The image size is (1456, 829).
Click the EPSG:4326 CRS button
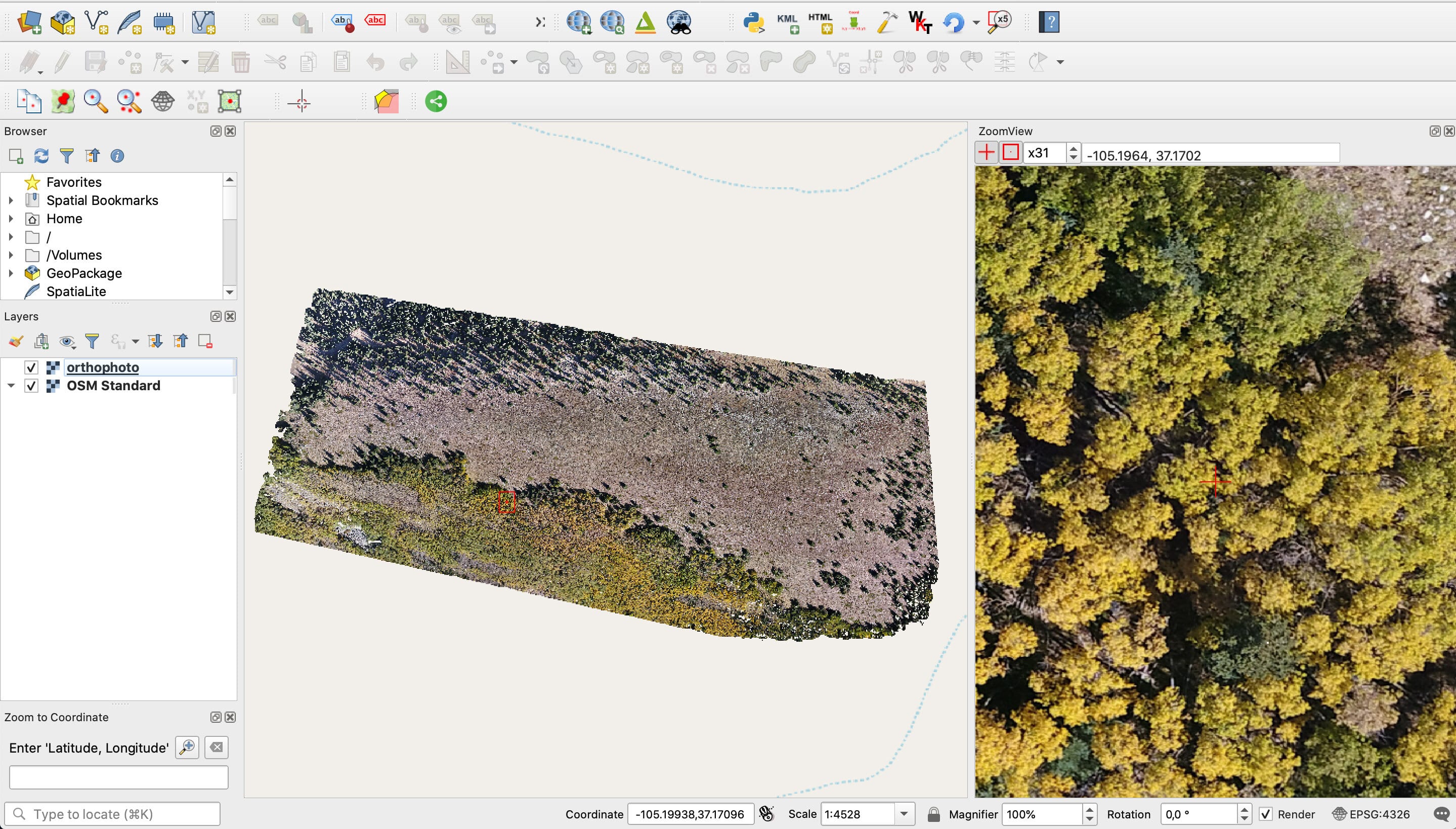pos(1371,814)
